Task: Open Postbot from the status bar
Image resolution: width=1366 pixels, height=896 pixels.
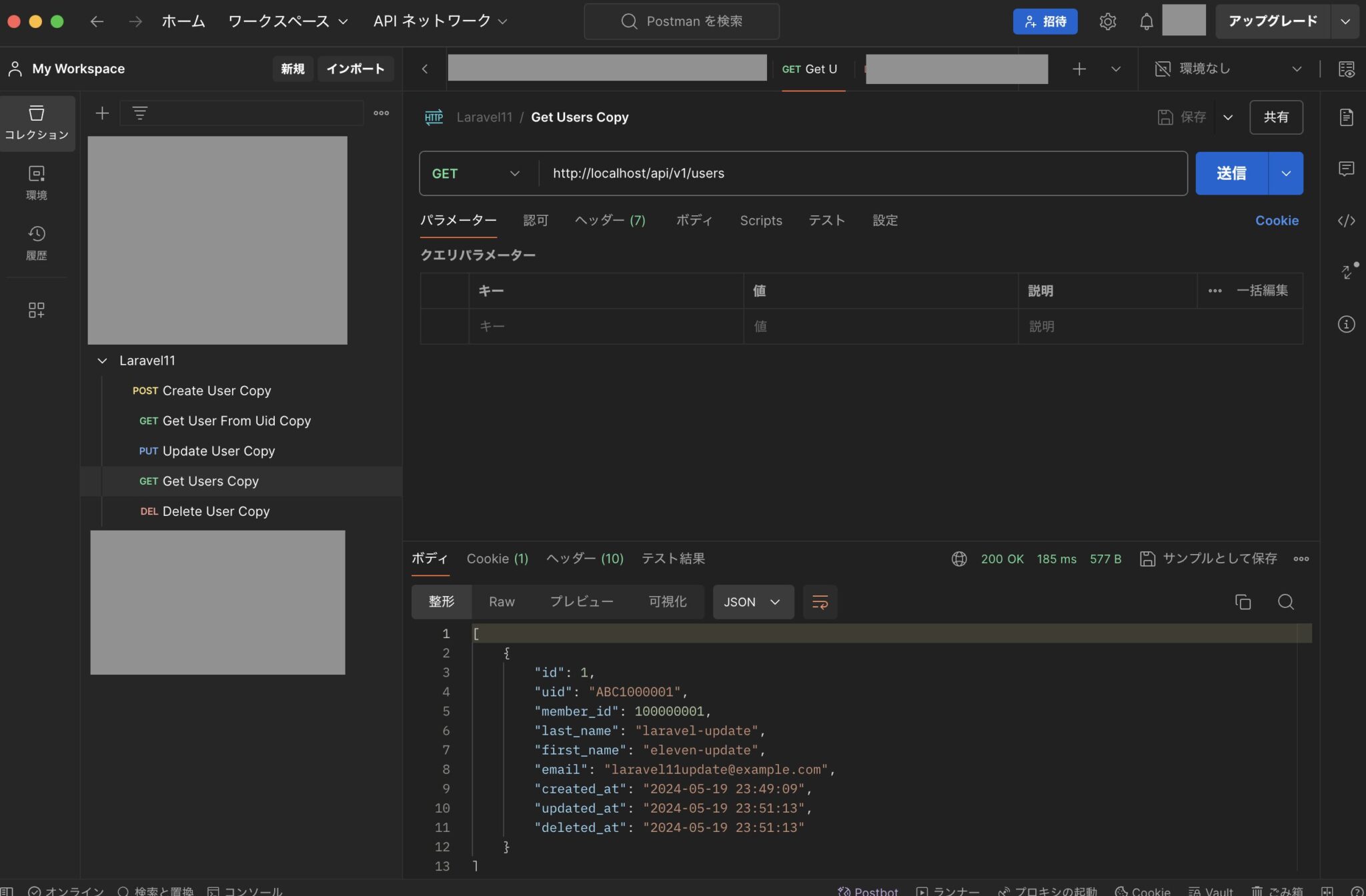Action: (867, 891)
